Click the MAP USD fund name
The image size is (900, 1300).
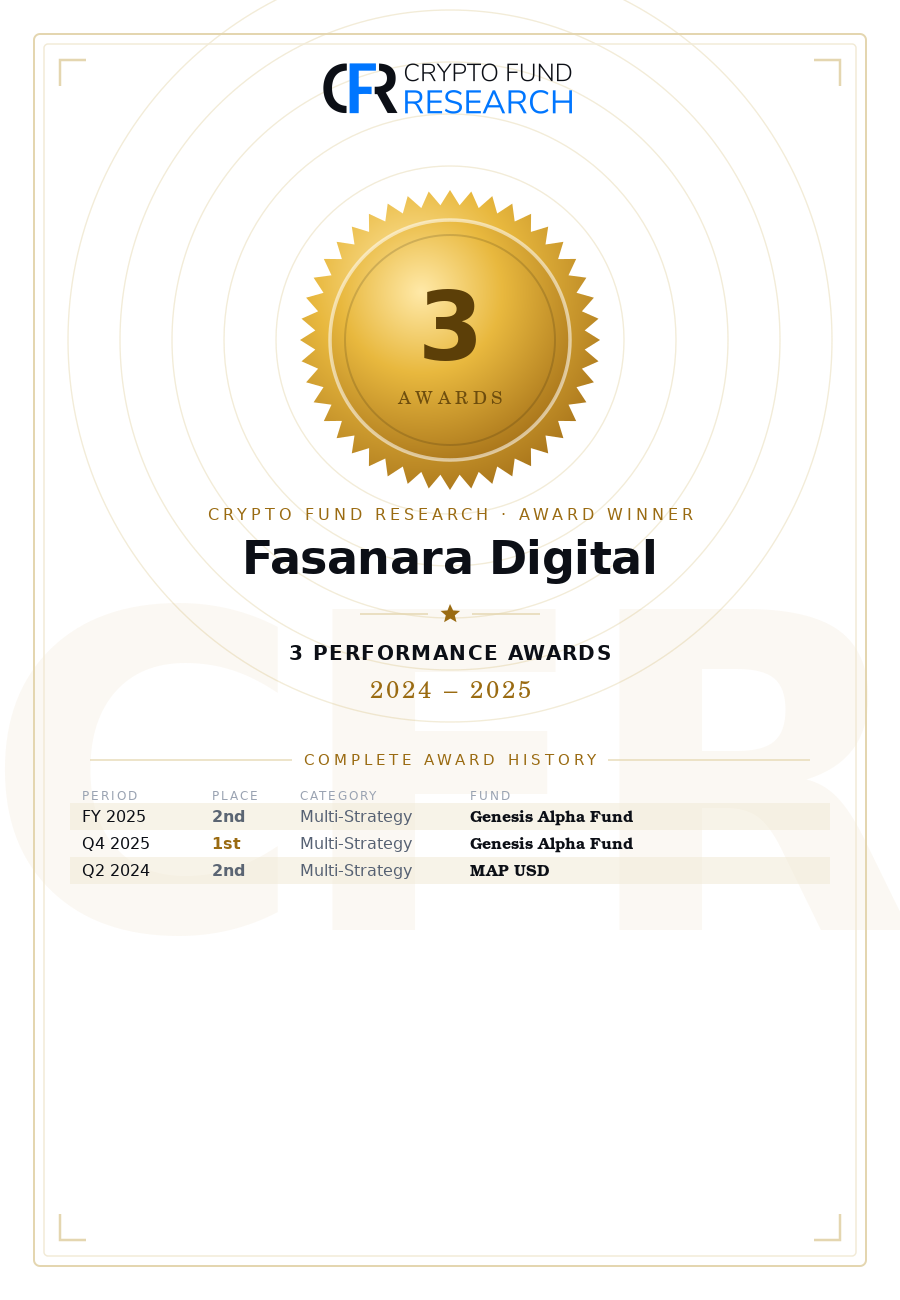(510, 871)
